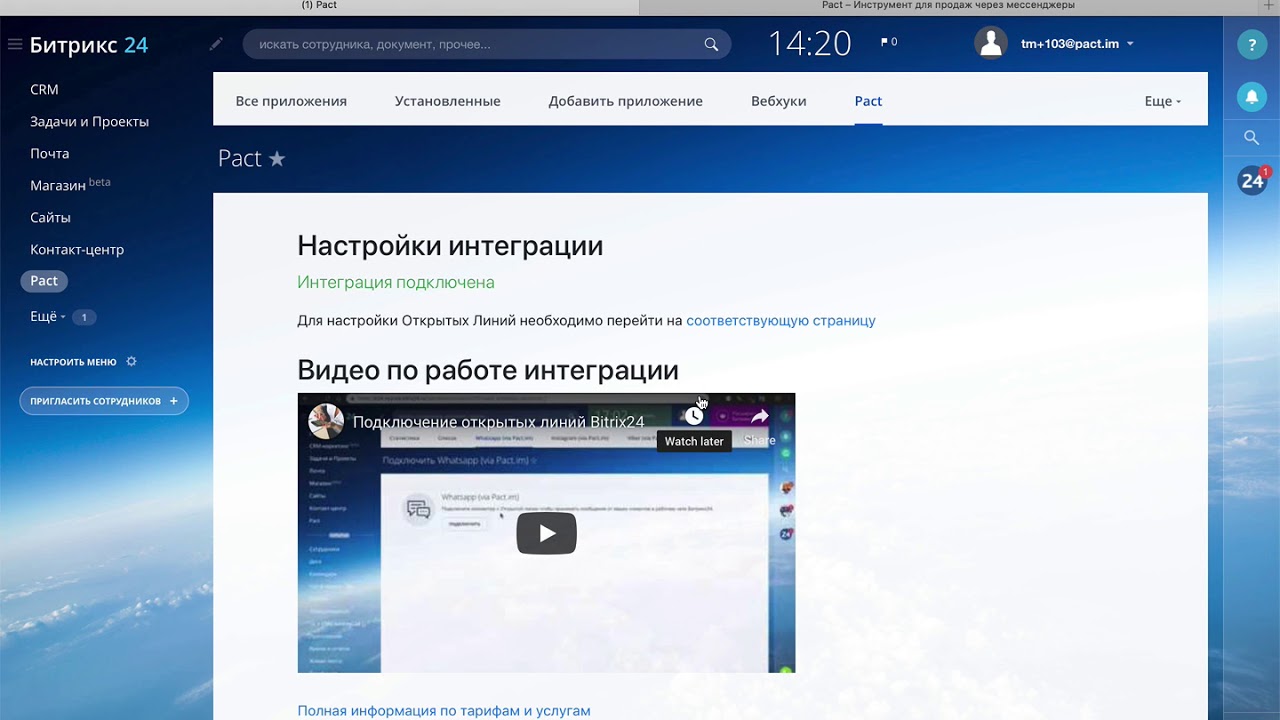The image size is (1280, 720).
Task: Open Магазин beta in left menu
Action: (x=70, y=185)
